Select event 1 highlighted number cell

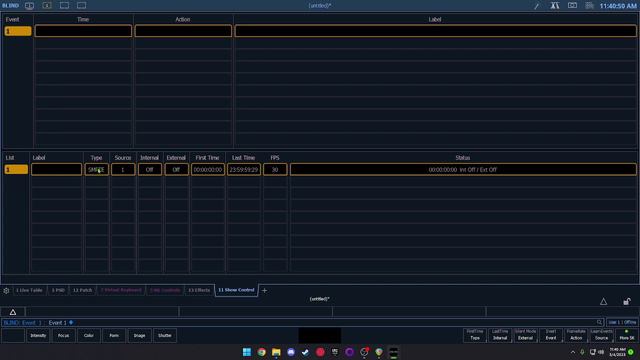pyautogui.click(x=18, y=31)
